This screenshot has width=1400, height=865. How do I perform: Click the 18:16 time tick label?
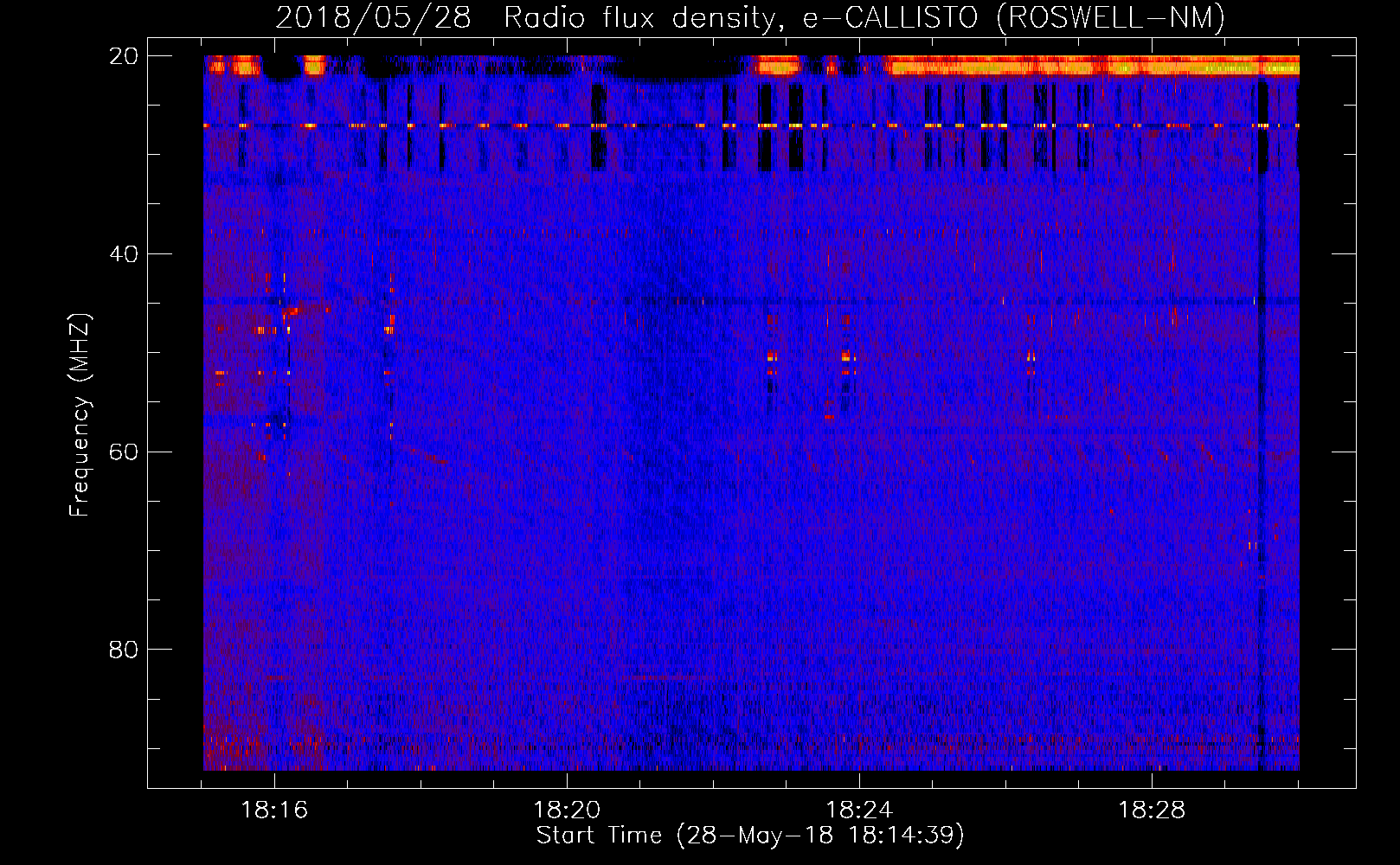274,811
